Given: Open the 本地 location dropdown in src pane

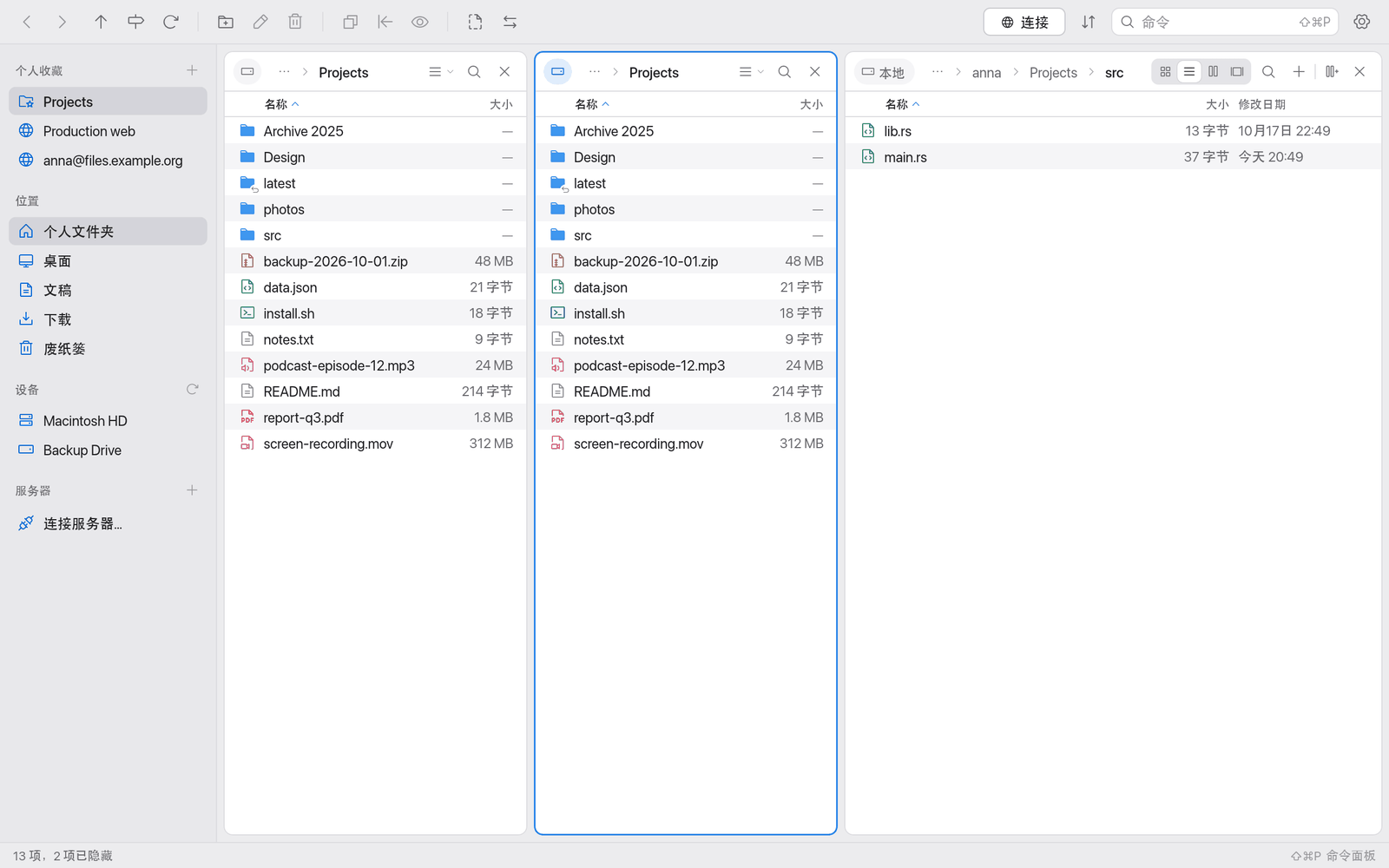Looking at the screenshot, I should 883,72.
